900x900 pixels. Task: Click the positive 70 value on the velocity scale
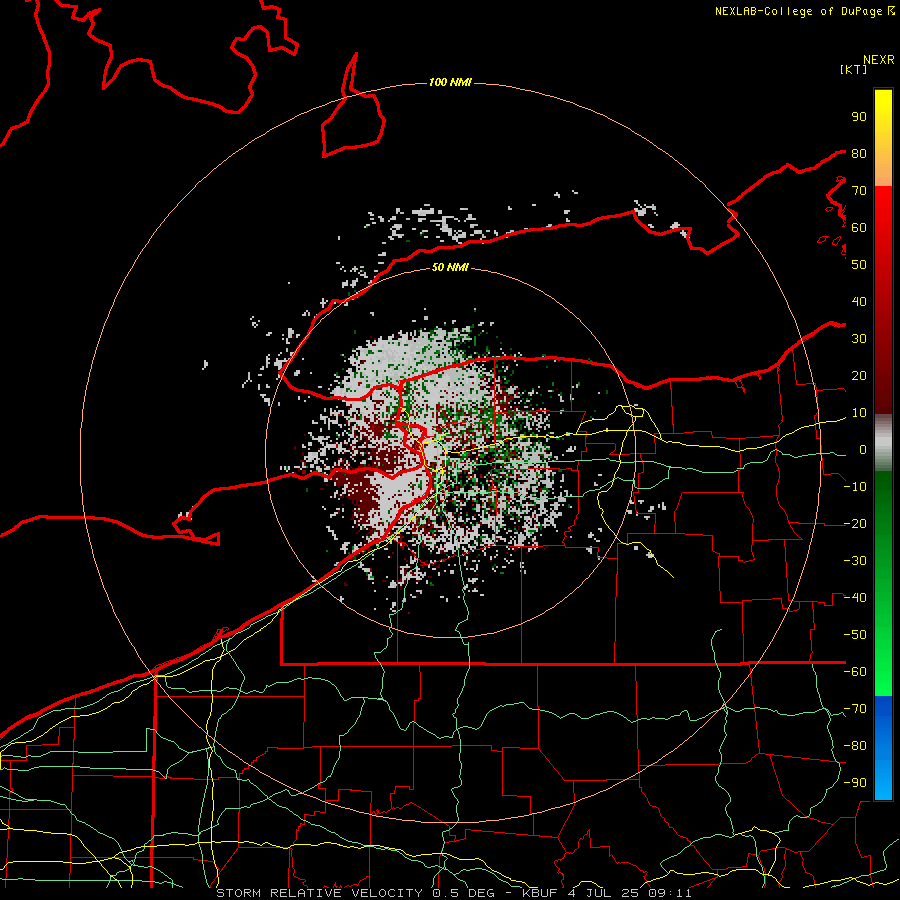point(859,191)
